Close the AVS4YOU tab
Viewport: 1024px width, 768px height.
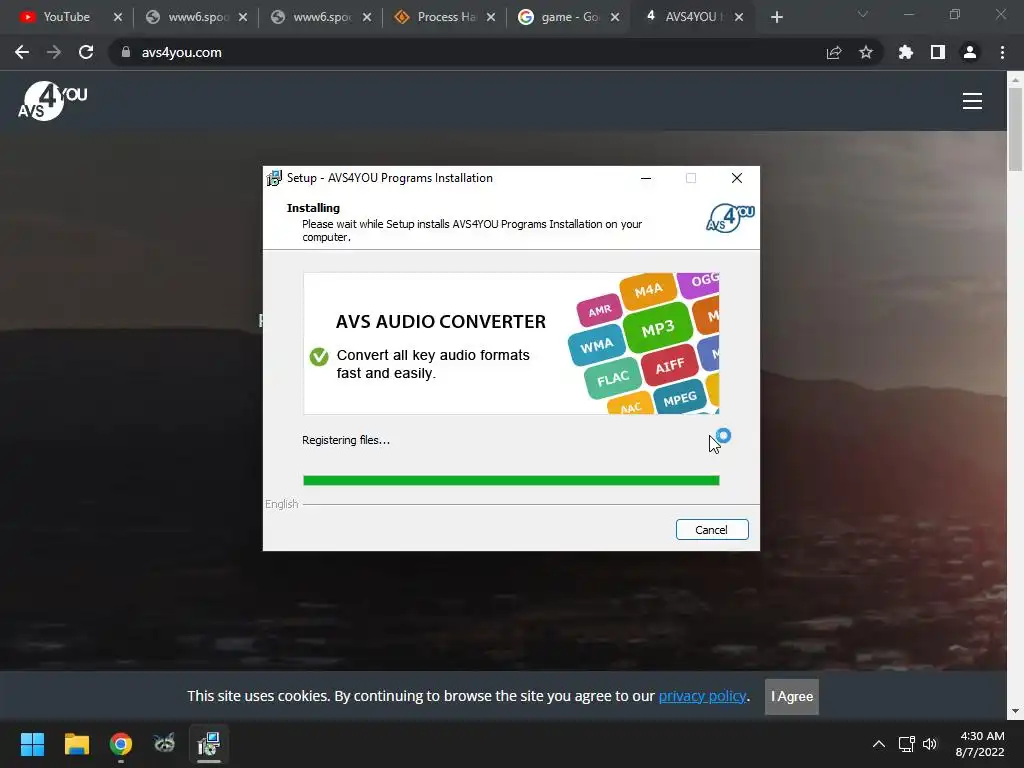(x=739, y=17)
